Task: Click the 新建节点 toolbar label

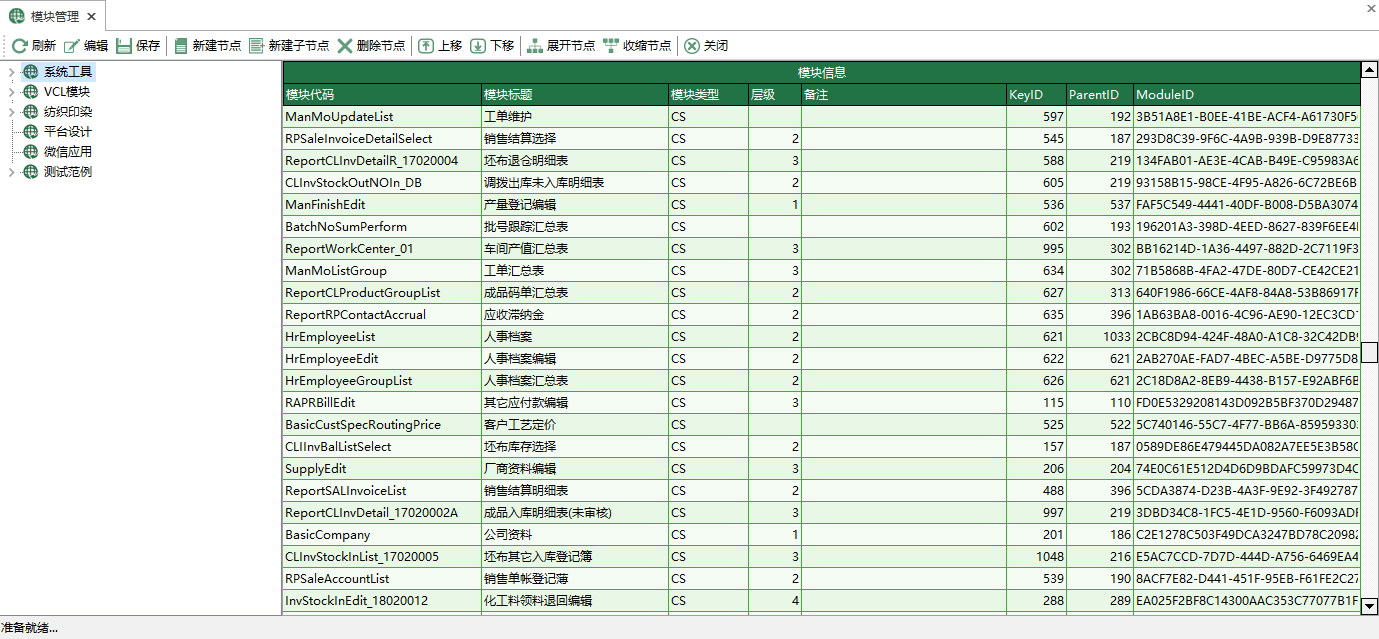Action: coord(217,46)
